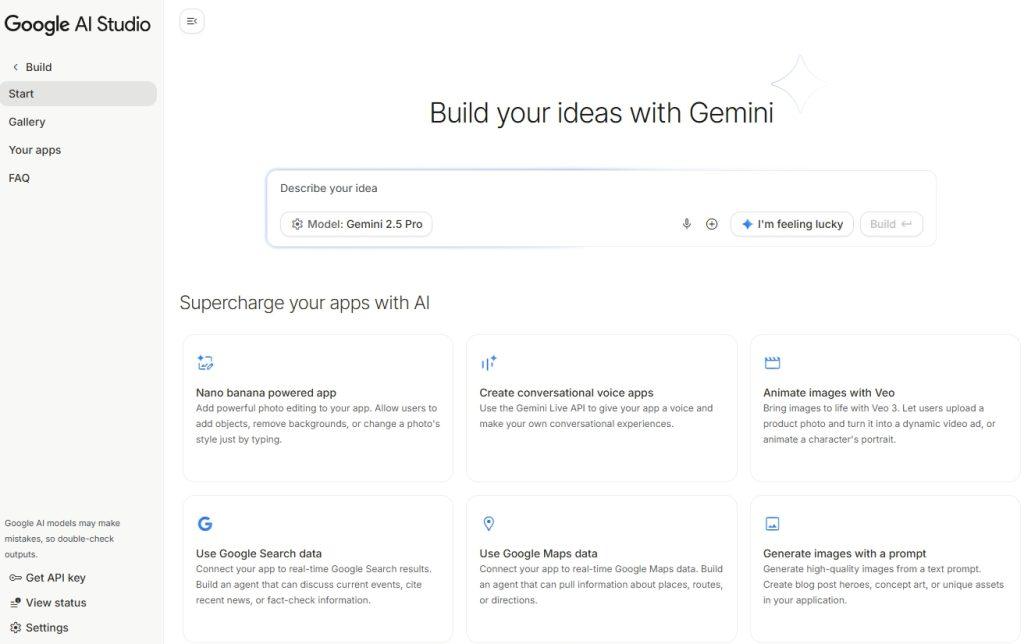Screen dimensions: 1024x644
Task: Click the Build submit button
Action: point(890,224)
